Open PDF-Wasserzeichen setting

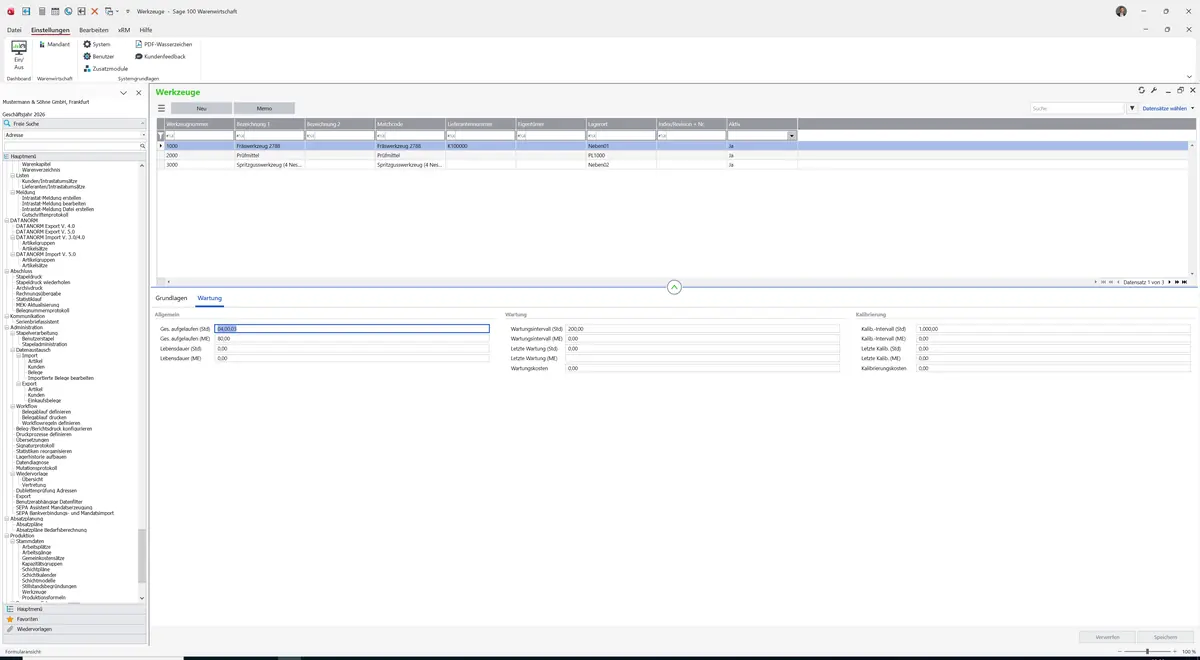click(x=164, y=44)
